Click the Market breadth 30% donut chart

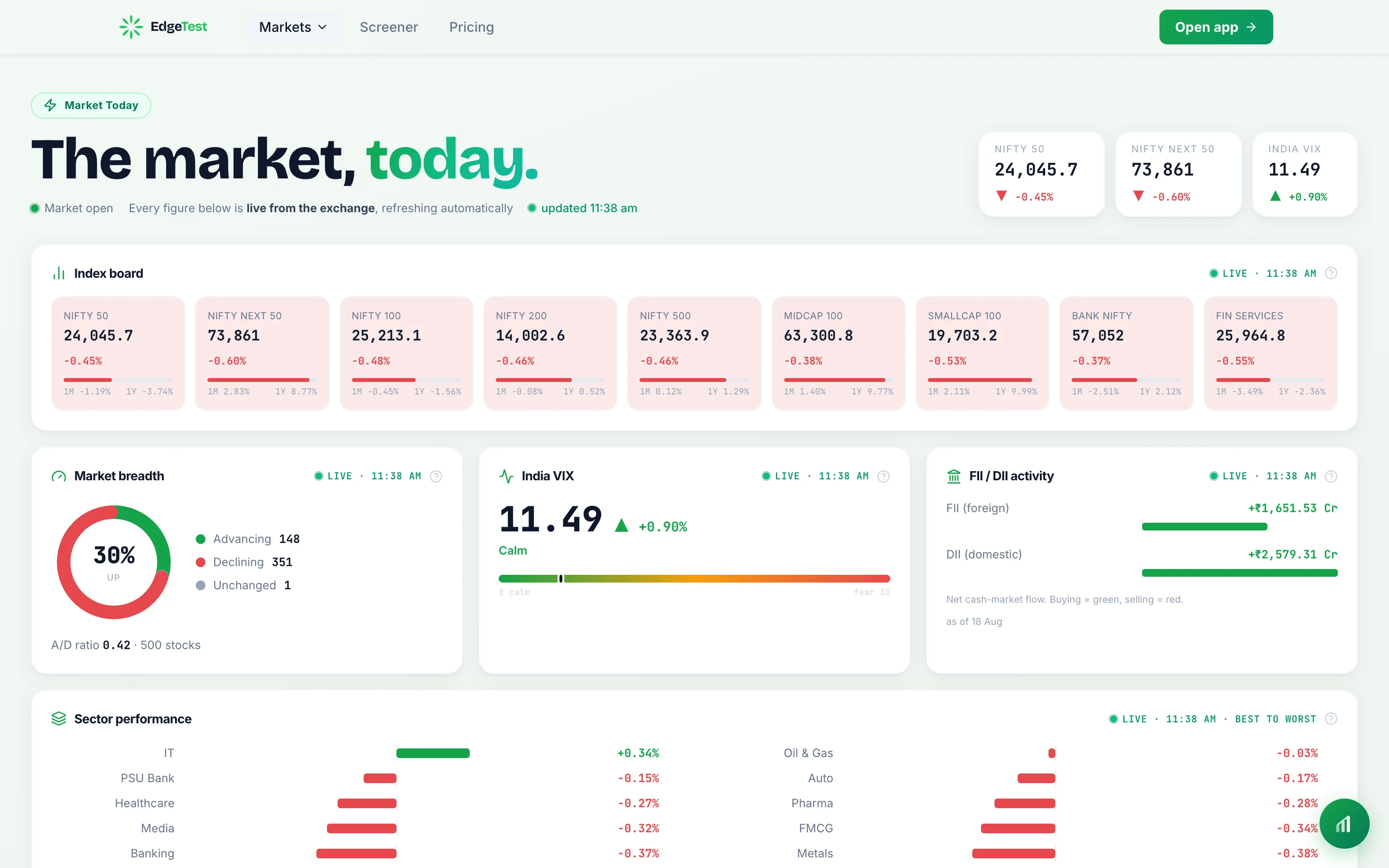click(x=114, y=562)
